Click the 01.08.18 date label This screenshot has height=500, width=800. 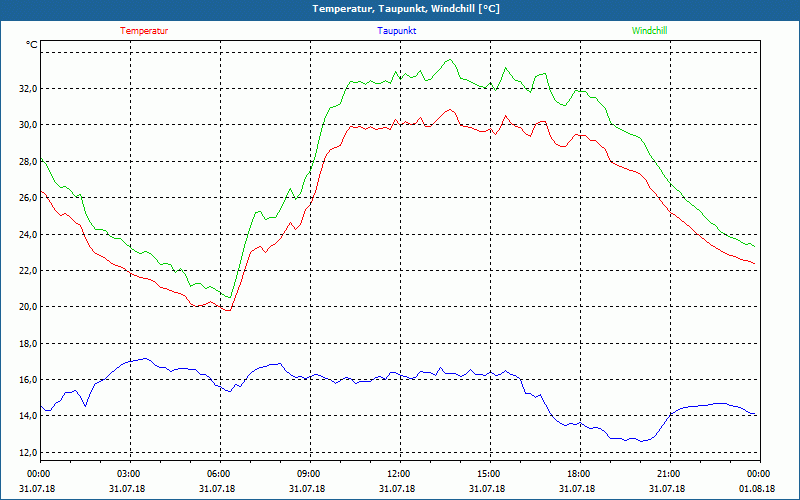pos(757,489)
